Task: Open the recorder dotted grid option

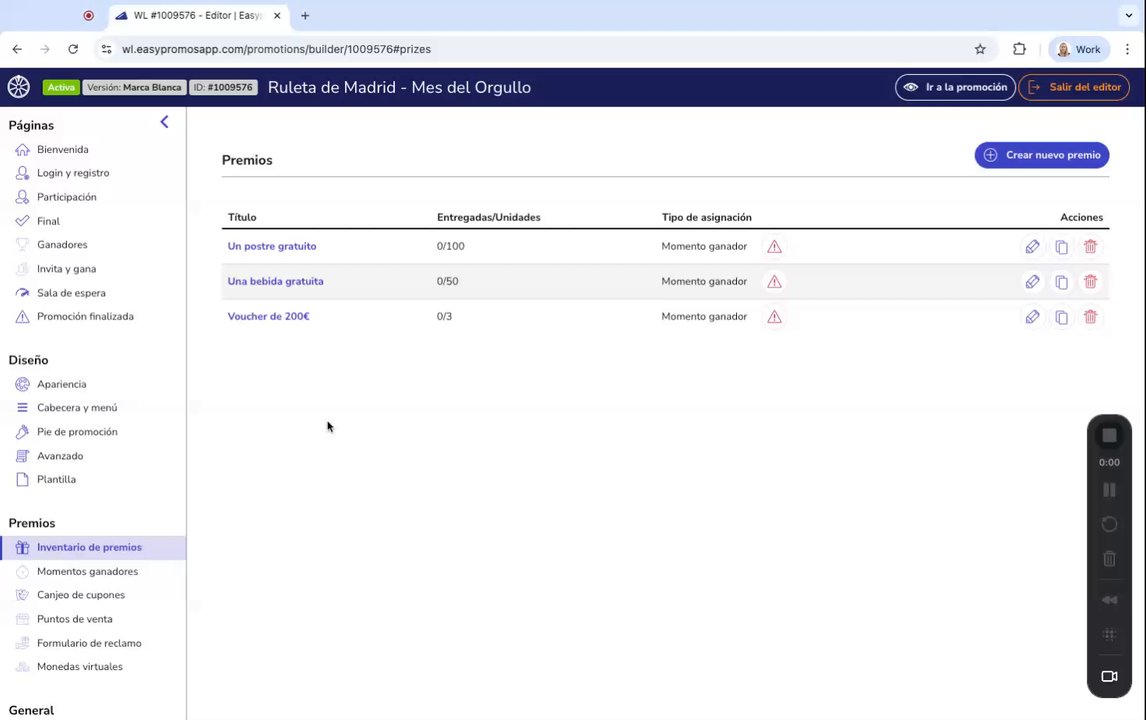Action: pyautogui.click(x=1109, y=634)
